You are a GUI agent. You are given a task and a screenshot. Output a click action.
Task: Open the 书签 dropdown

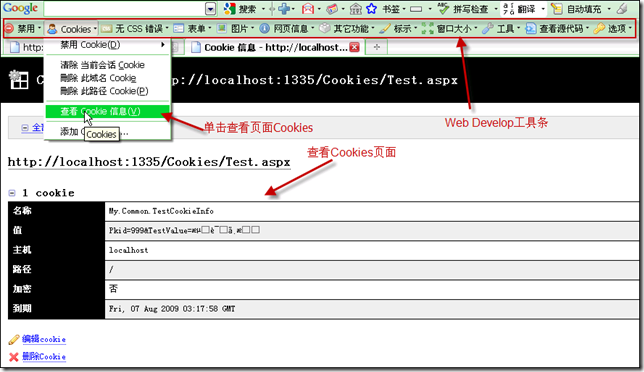coord(393,9)
